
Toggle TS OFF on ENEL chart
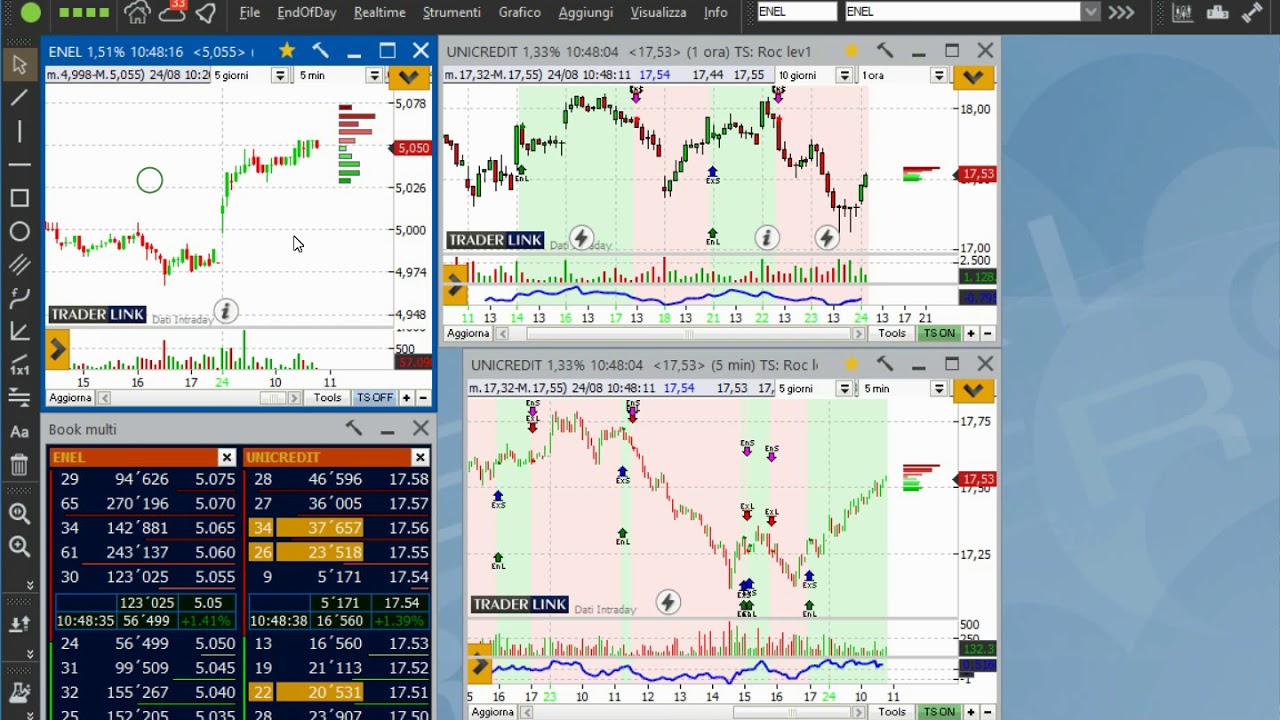point(375,397)
